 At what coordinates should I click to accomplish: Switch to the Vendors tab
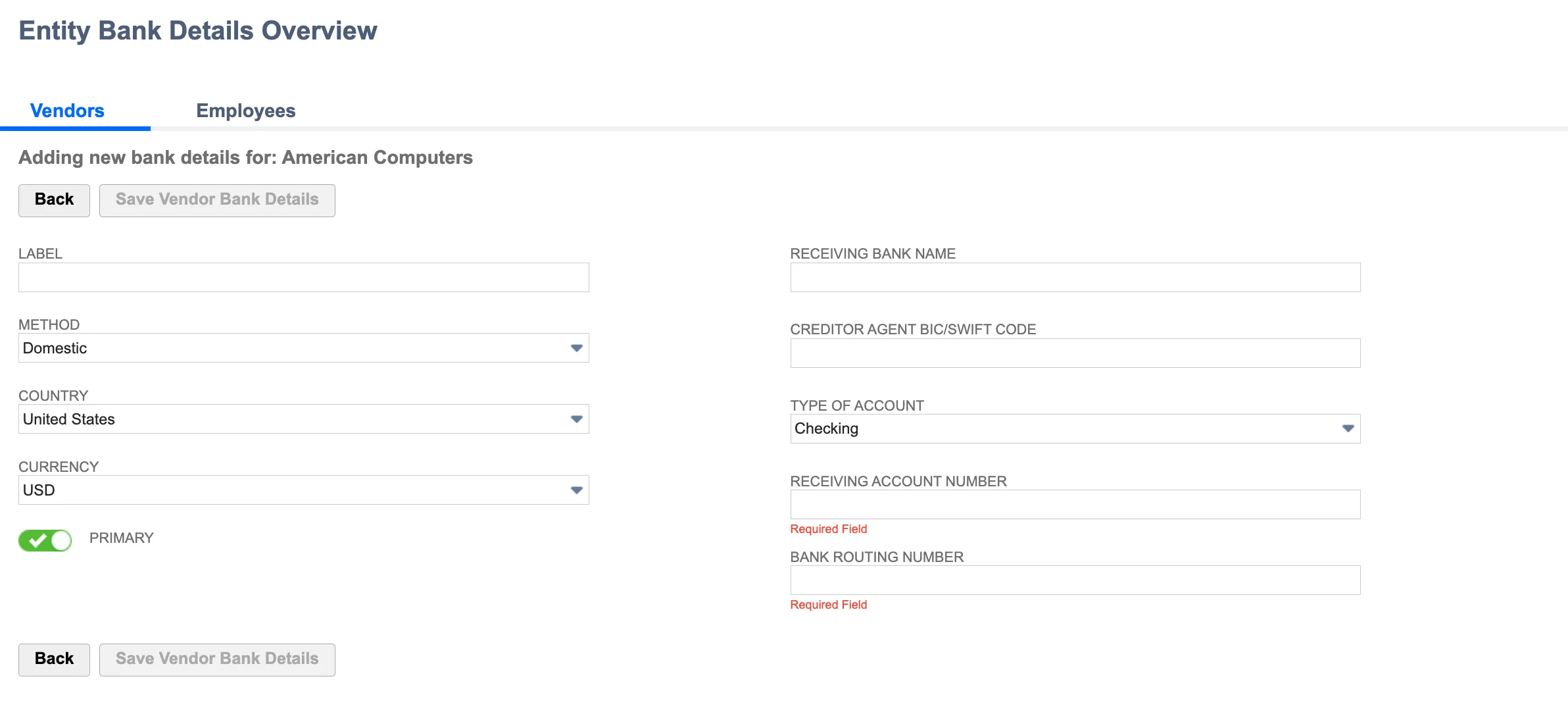click(x=67, y=111)
